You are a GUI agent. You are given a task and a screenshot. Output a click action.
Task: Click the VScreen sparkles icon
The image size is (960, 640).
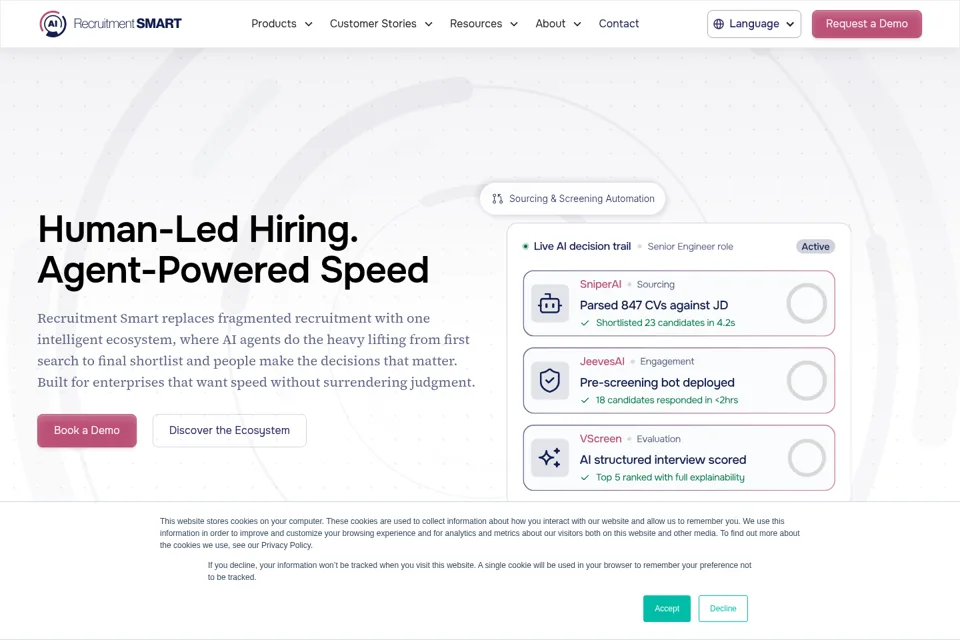click(549, 457)
